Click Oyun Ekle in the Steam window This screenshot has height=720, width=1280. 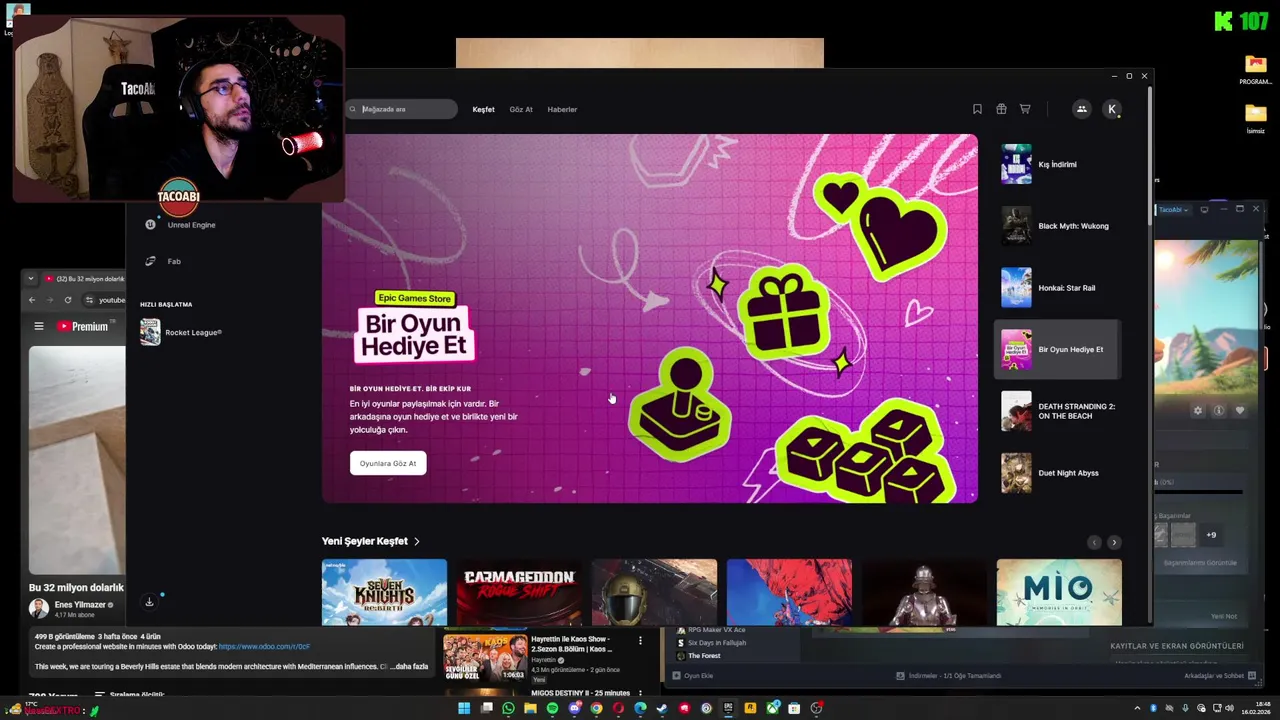[x=692, y=676]
